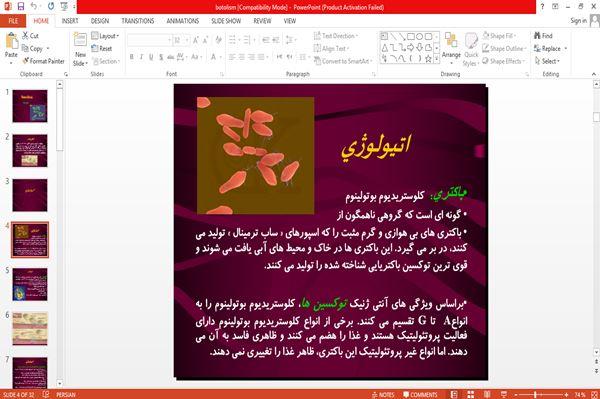The width and height of the screenshot is (600, 399).
Task: Open Shape Effects dropdown
Action: click(x=504, y=61)
